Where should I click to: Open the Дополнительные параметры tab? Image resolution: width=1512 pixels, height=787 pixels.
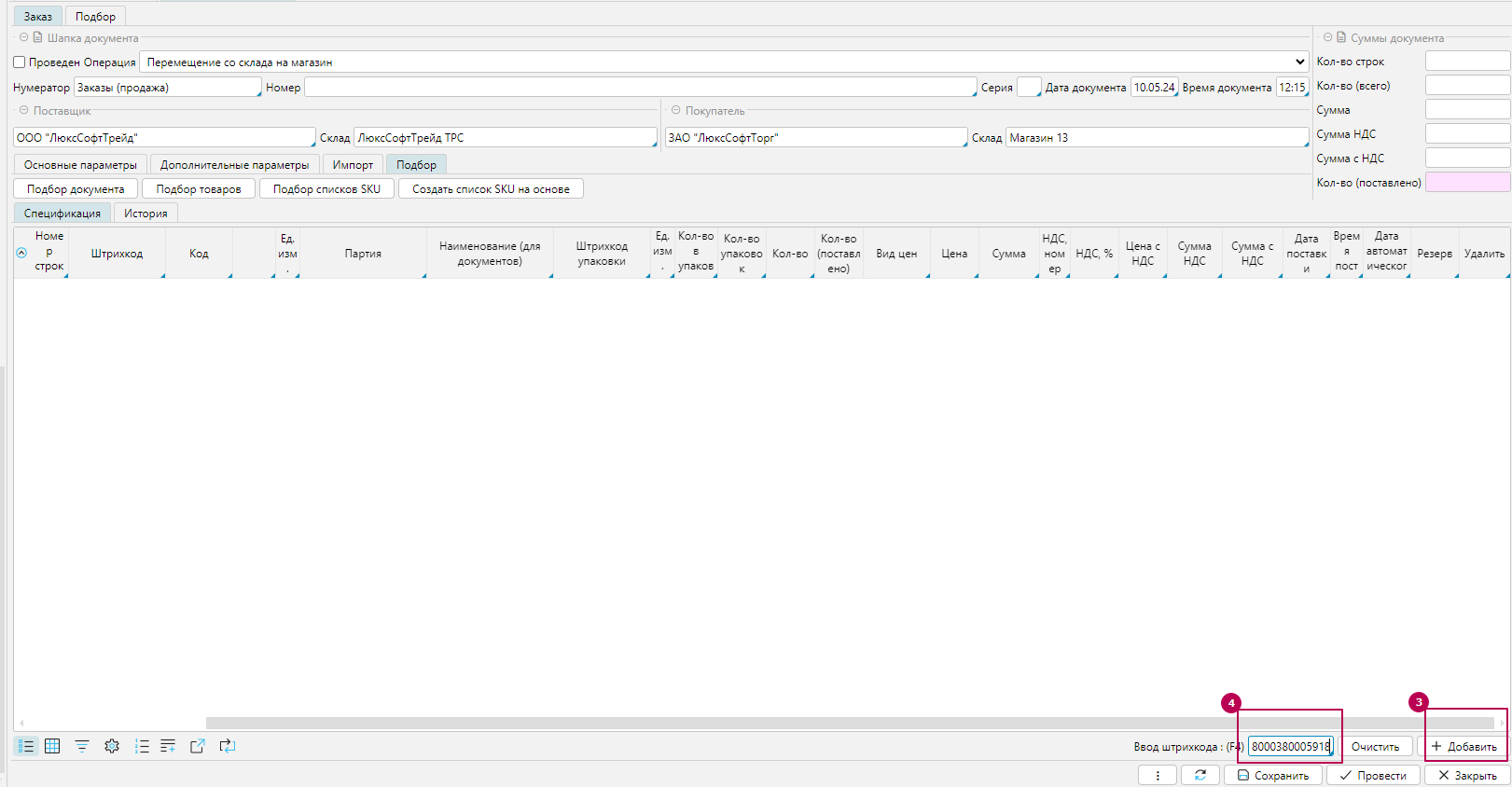[x=234, y=165]
